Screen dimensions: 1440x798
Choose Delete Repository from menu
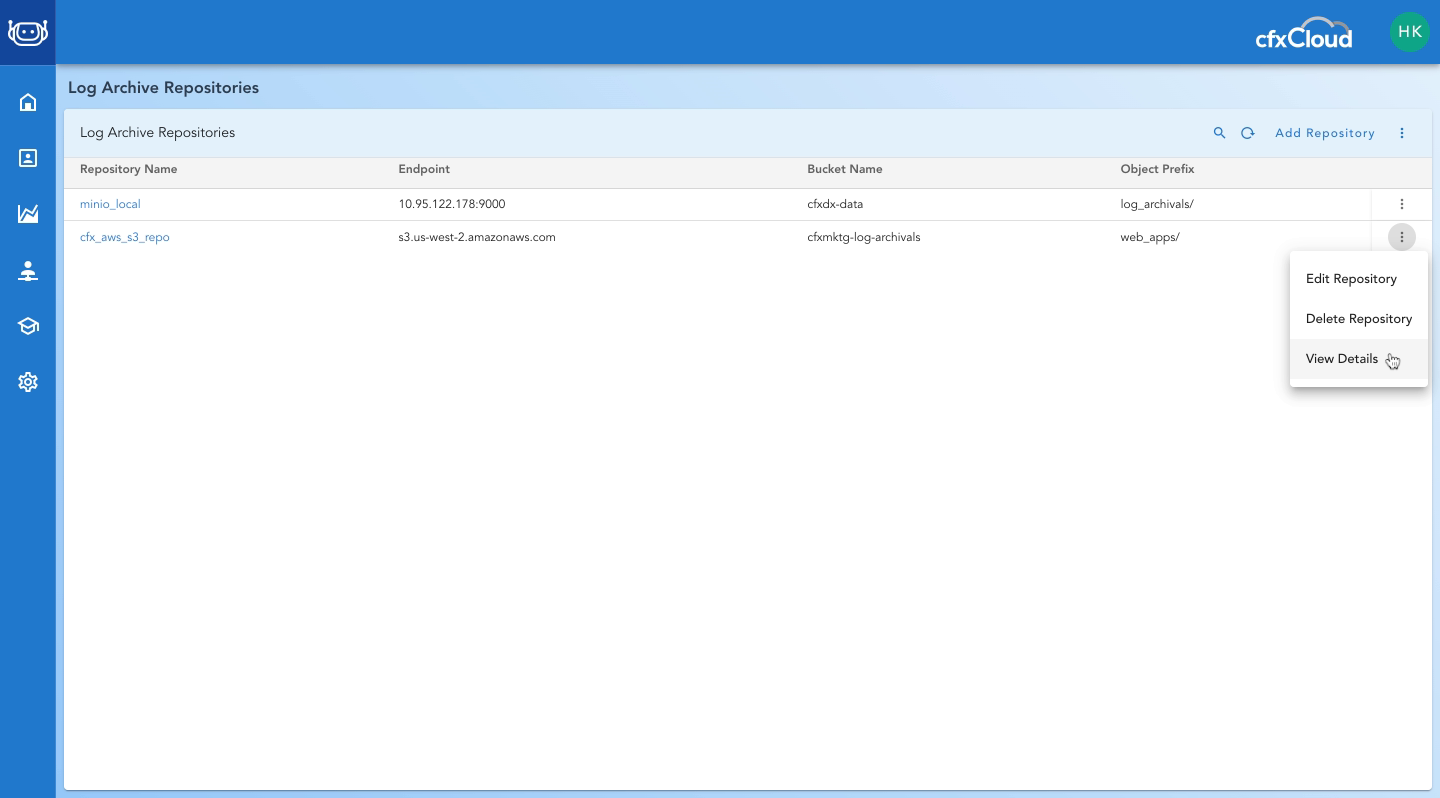pyautogui.click(x=1359, y=319)
